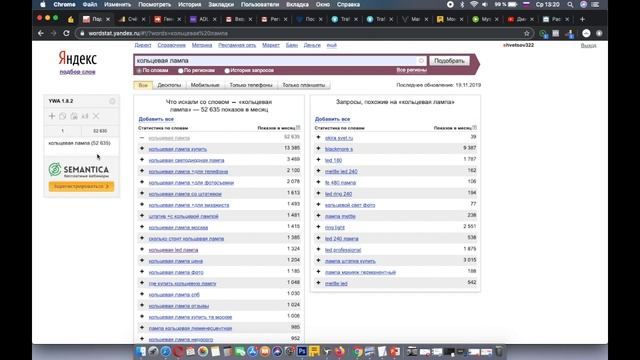Switch to 'Мобильные' tab
Screen dimensions: 640x360
[x=205, y=85]
